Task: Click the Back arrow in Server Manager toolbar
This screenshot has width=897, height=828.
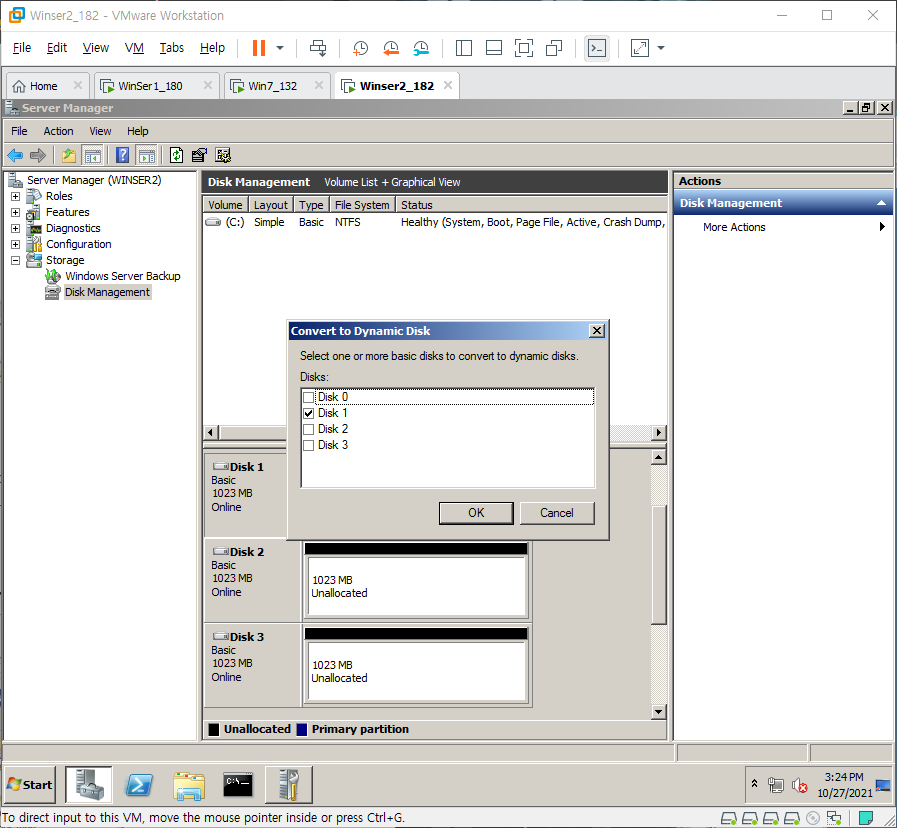Action: [15, 155]
